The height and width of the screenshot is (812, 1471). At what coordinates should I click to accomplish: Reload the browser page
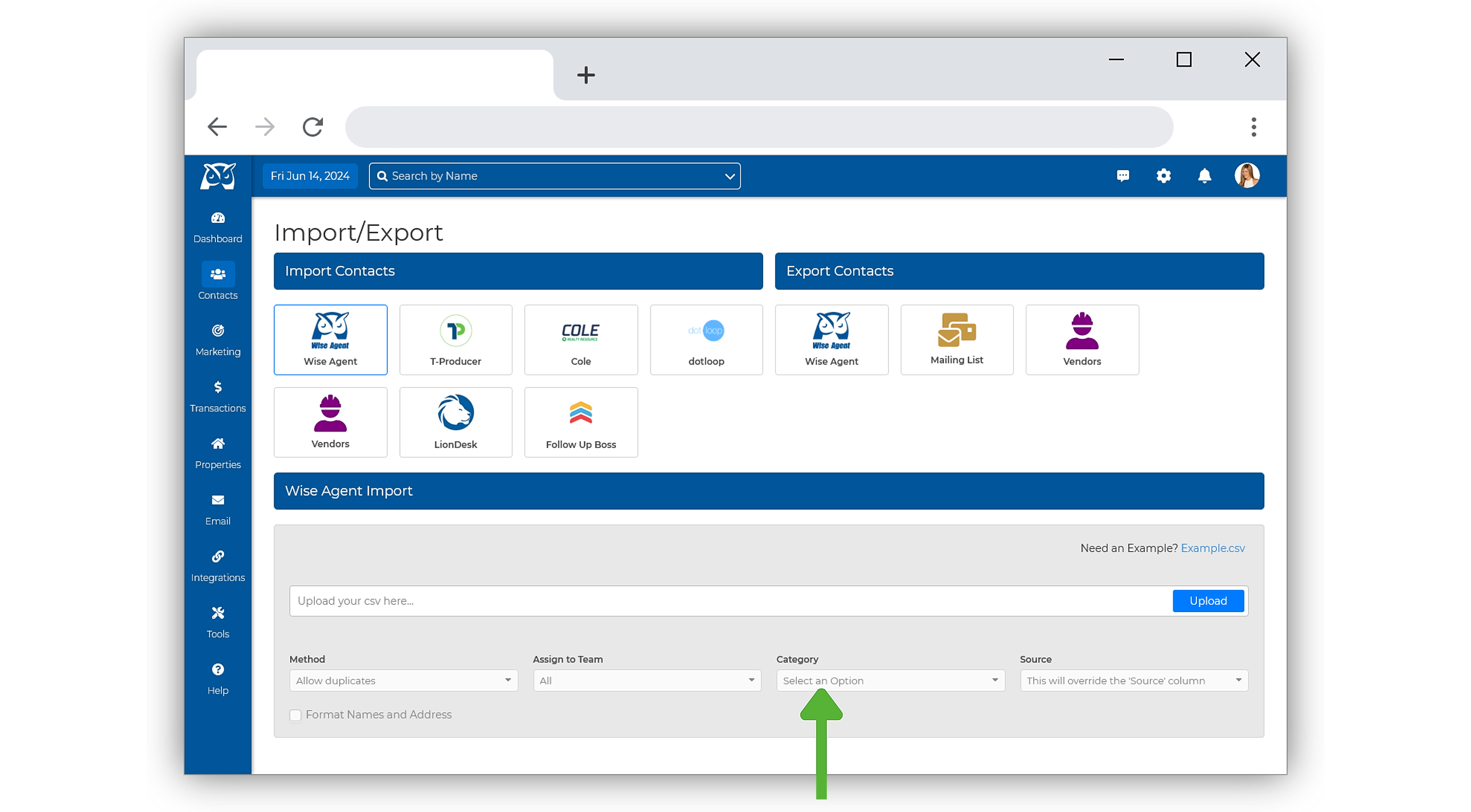313,126
